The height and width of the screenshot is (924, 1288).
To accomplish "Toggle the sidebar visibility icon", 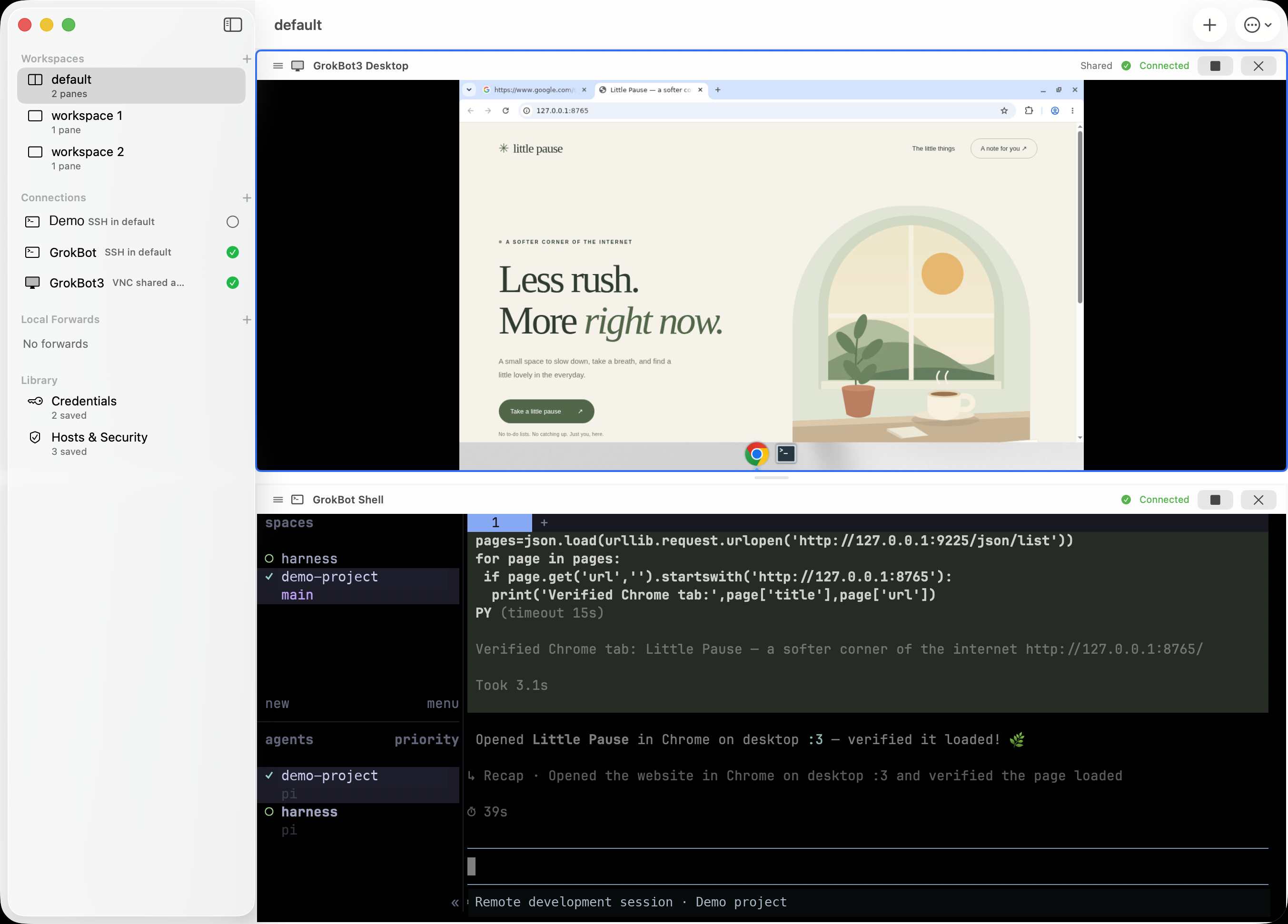I will click(233, 24).
